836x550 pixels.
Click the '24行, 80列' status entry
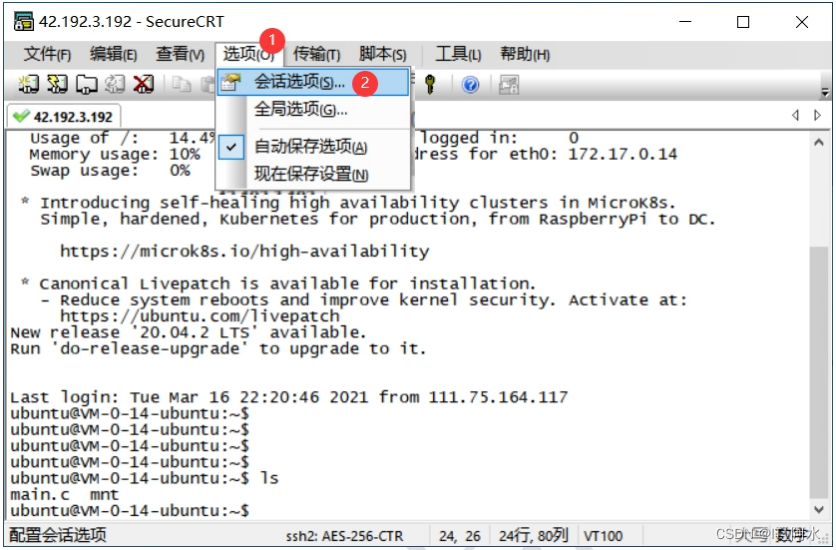coord(533,535)
